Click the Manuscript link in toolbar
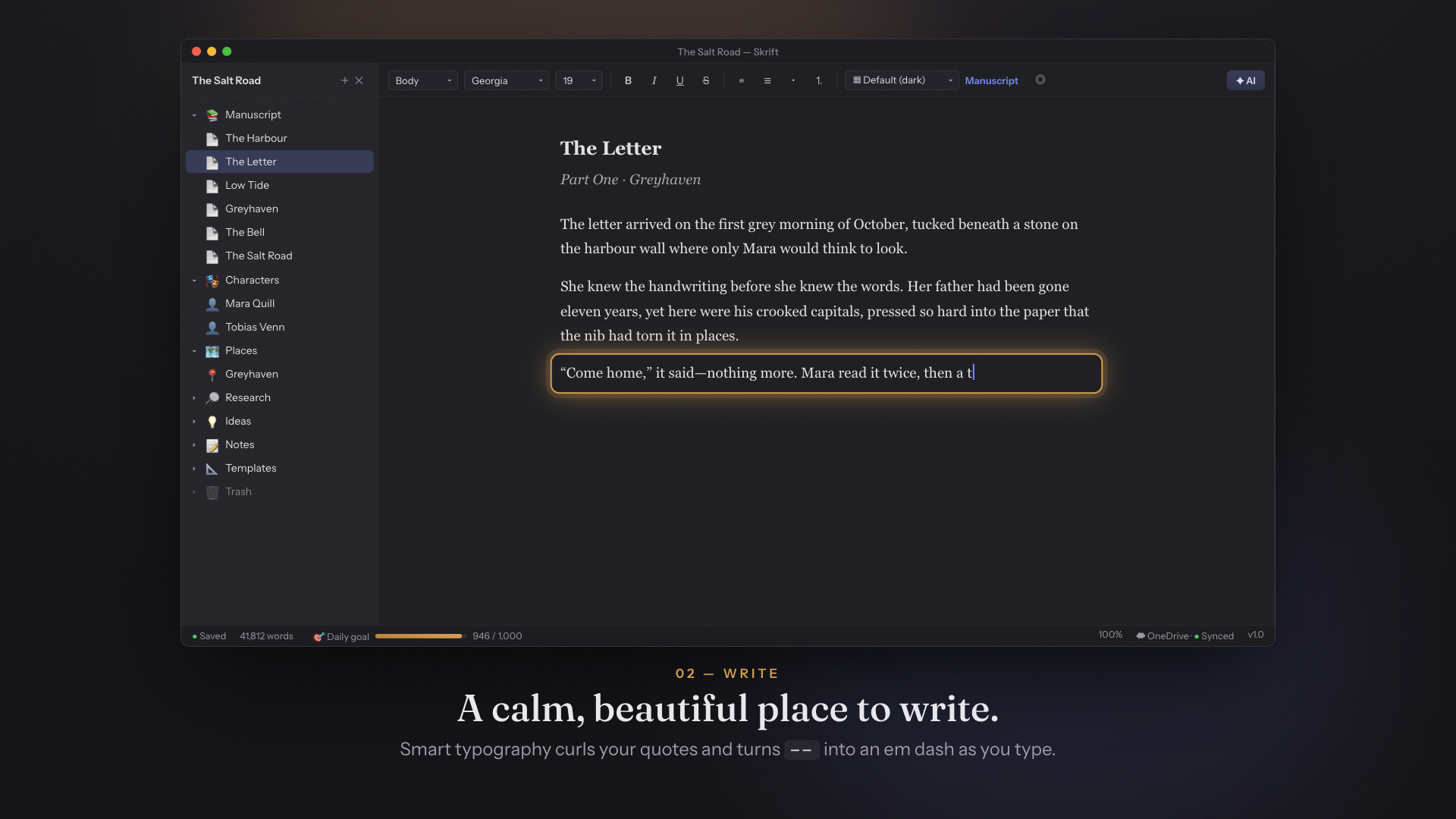1456x819 pixels. (991, 80)
